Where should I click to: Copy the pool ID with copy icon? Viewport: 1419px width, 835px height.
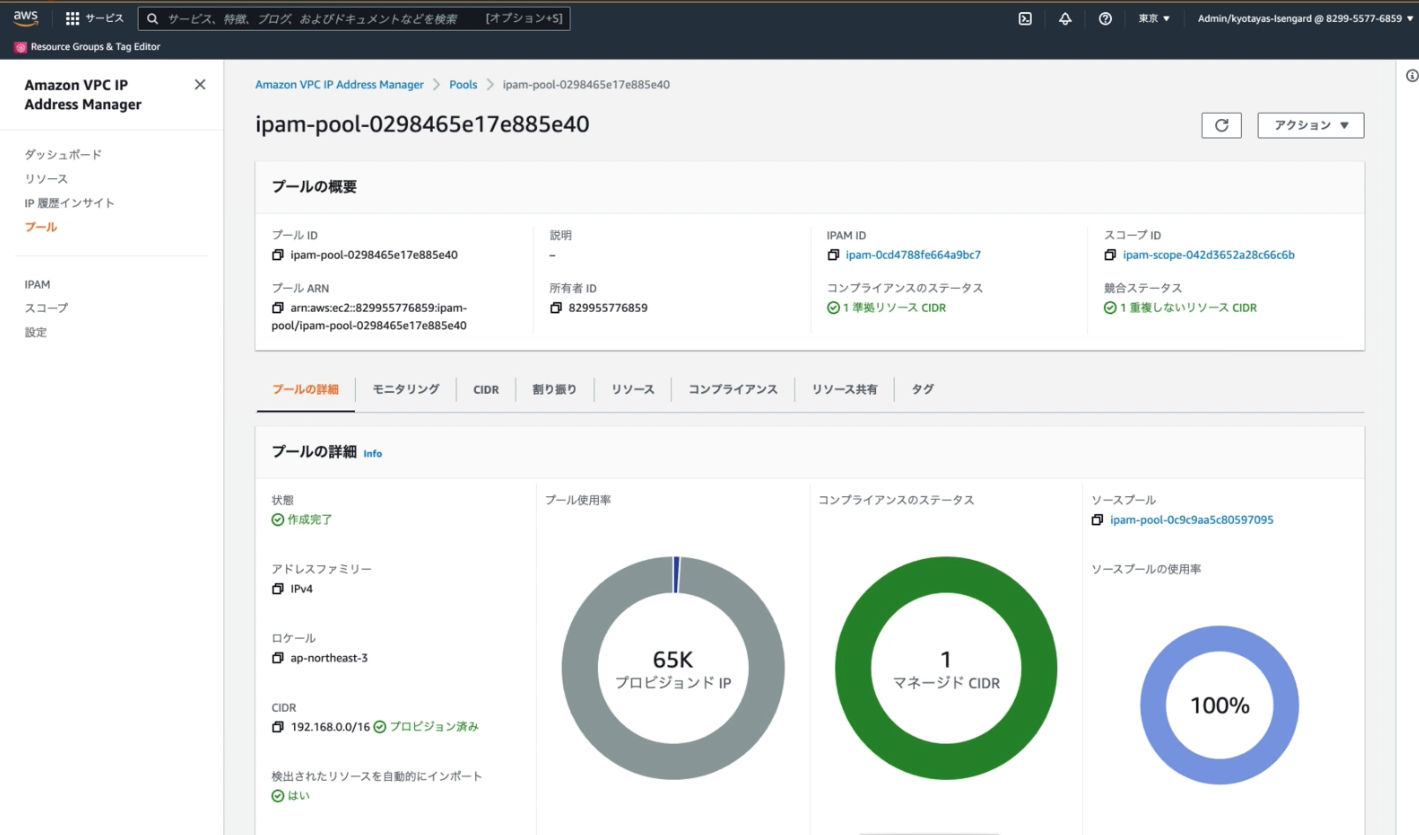coord(278,255)
